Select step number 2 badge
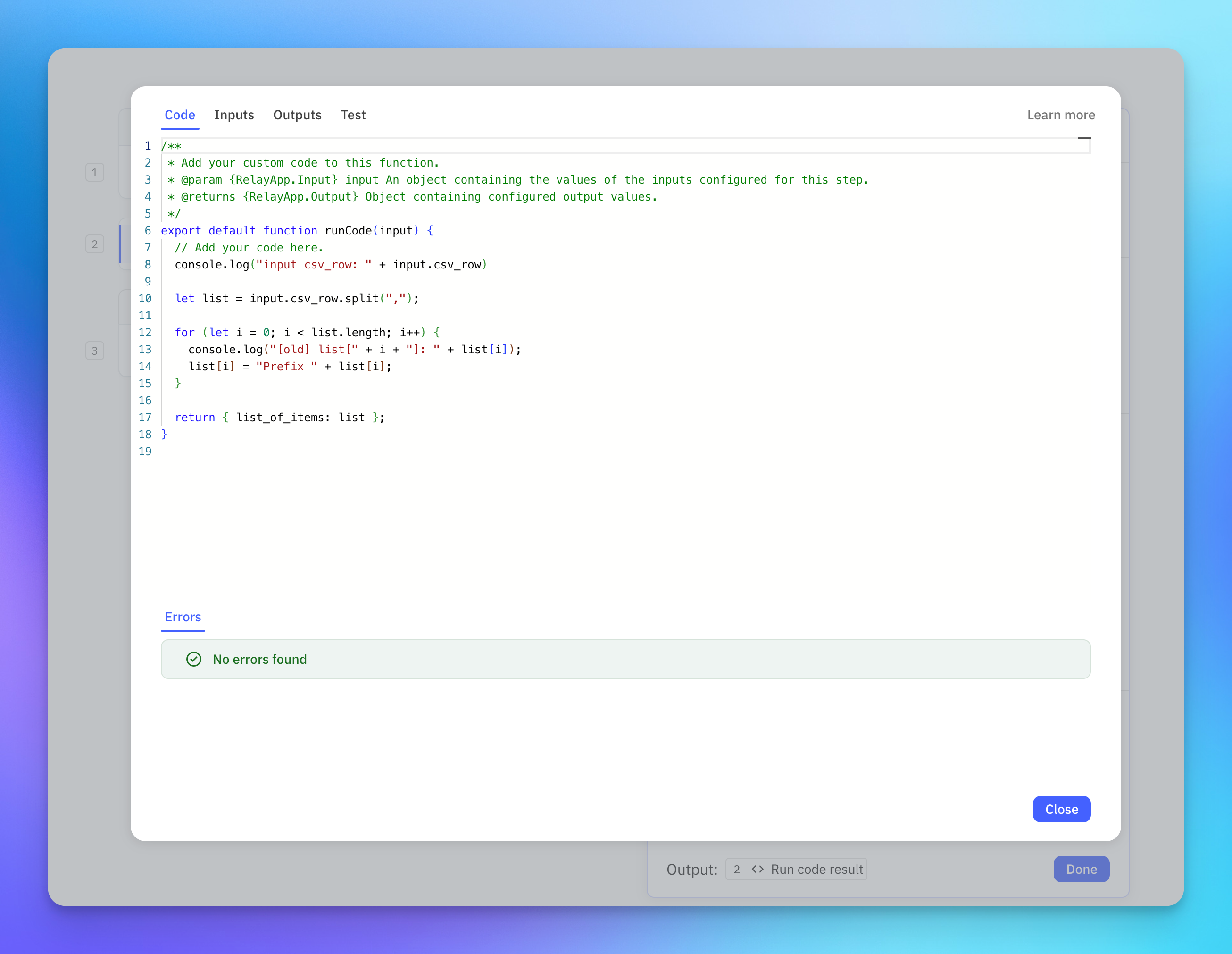Viewport: 1232px width, 954px height. click(x=95, y=244)
